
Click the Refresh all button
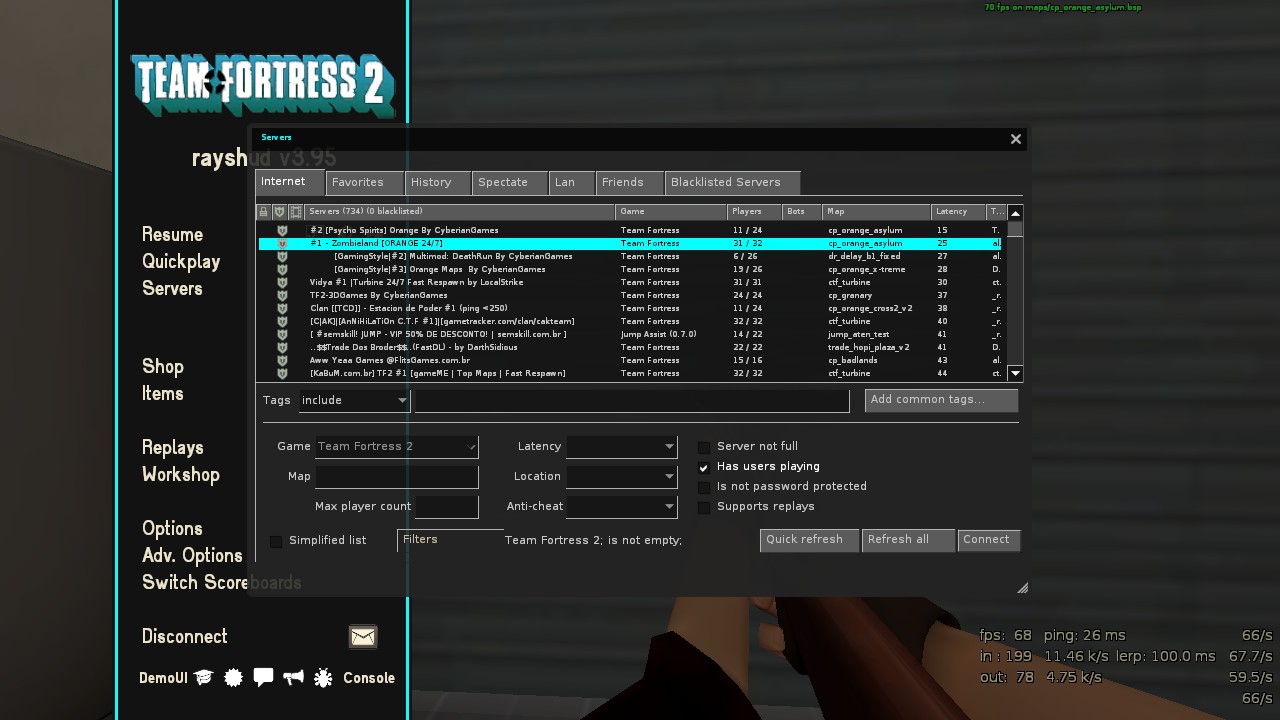coord(908,540)
